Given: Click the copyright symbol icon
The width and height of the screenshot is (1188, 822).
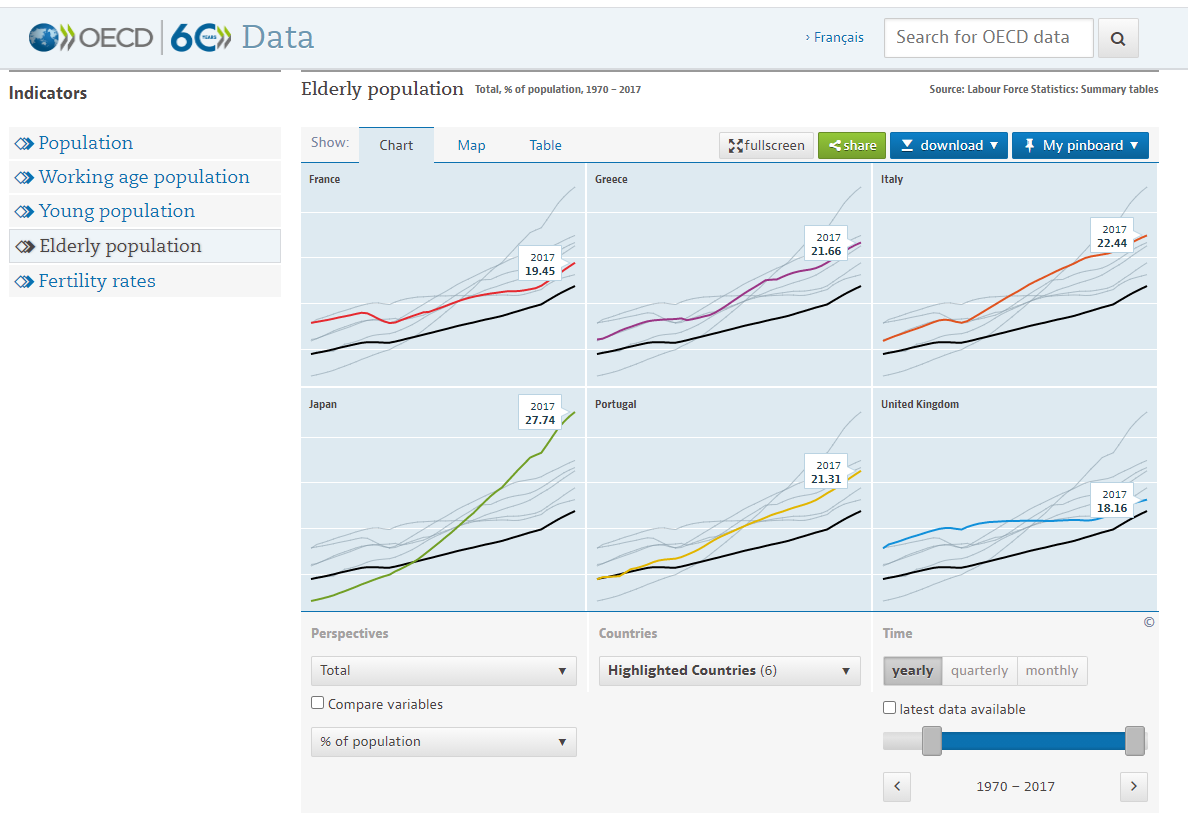Looking at the screenshot, I should coord(1149,622).
